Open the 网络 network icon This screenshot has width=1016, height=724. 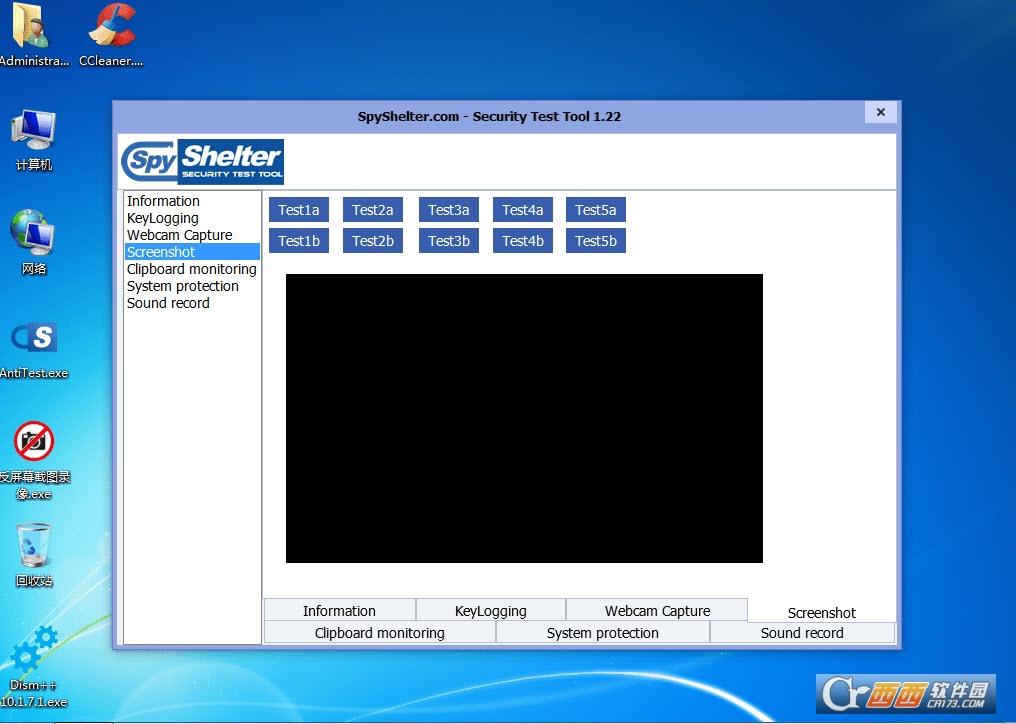(34, 242)
